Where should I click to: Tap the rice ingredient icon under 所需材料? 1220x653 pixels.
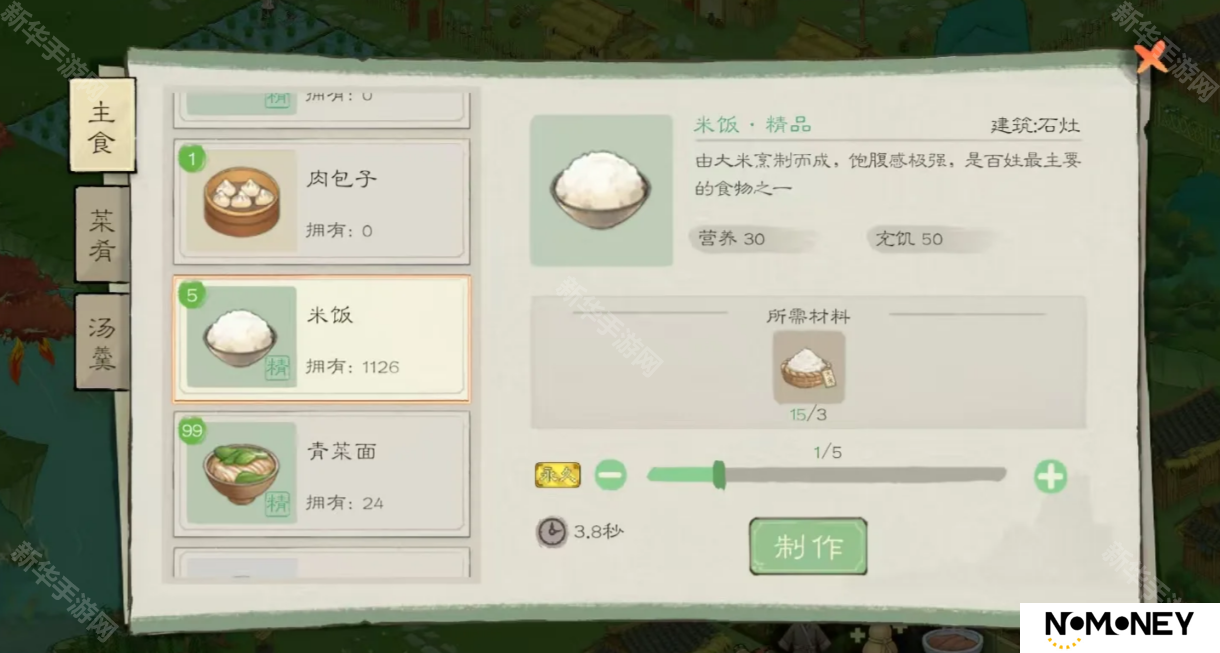pyautogui.click(x=809, y=367)
